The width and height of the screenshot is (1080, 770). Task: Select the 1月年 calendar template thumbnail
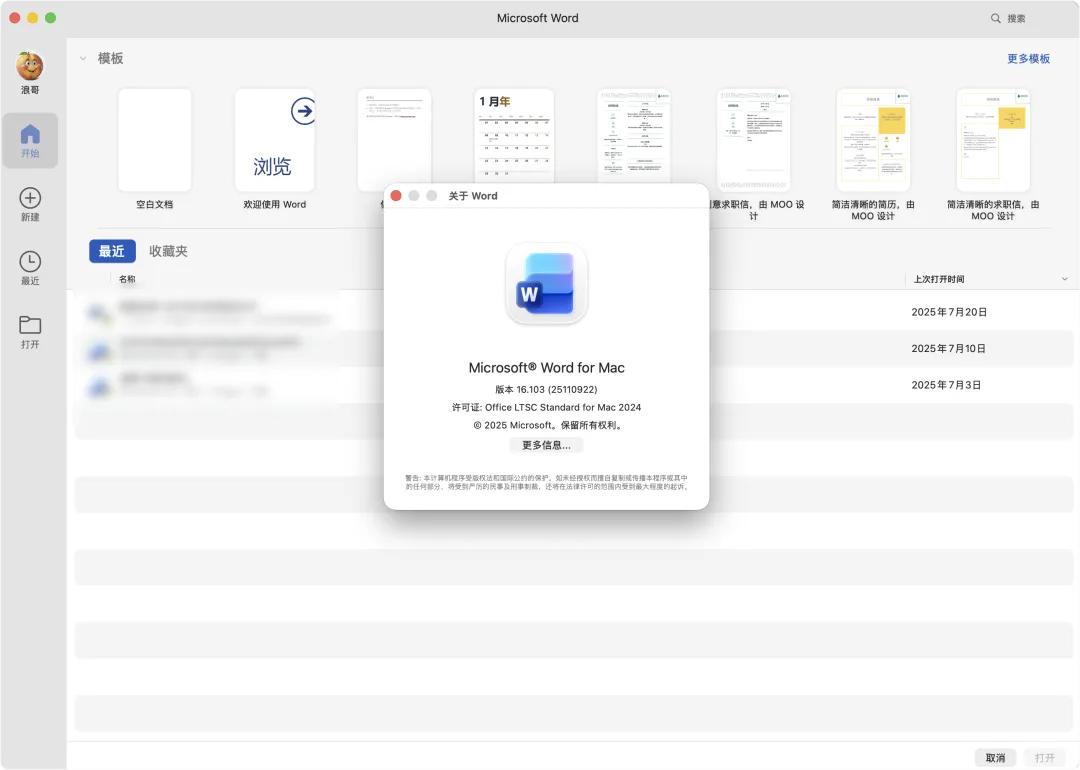tap(514, 136)
